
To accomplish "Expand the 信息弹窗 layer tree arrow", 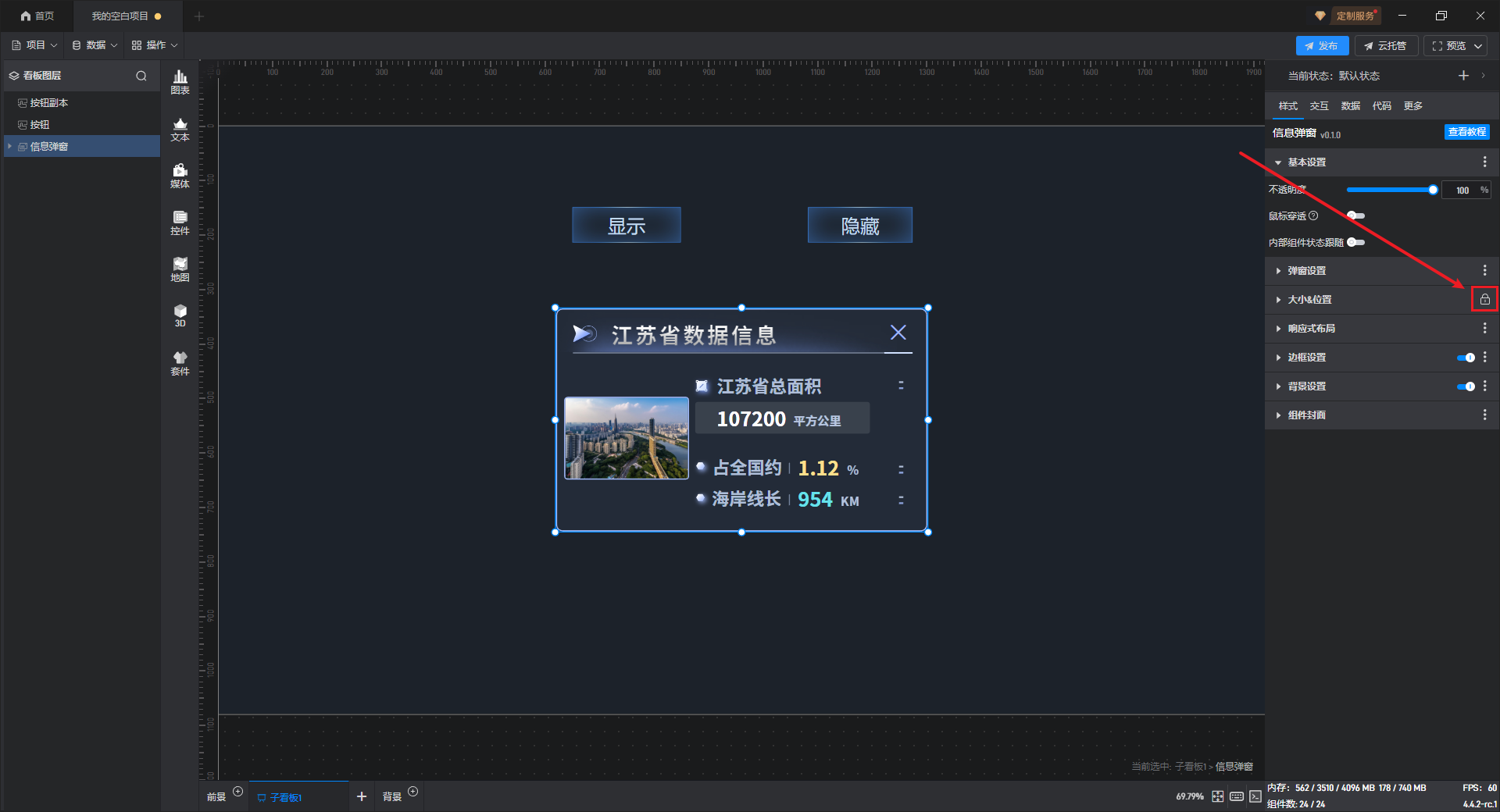I will click(x=9, y=146).
